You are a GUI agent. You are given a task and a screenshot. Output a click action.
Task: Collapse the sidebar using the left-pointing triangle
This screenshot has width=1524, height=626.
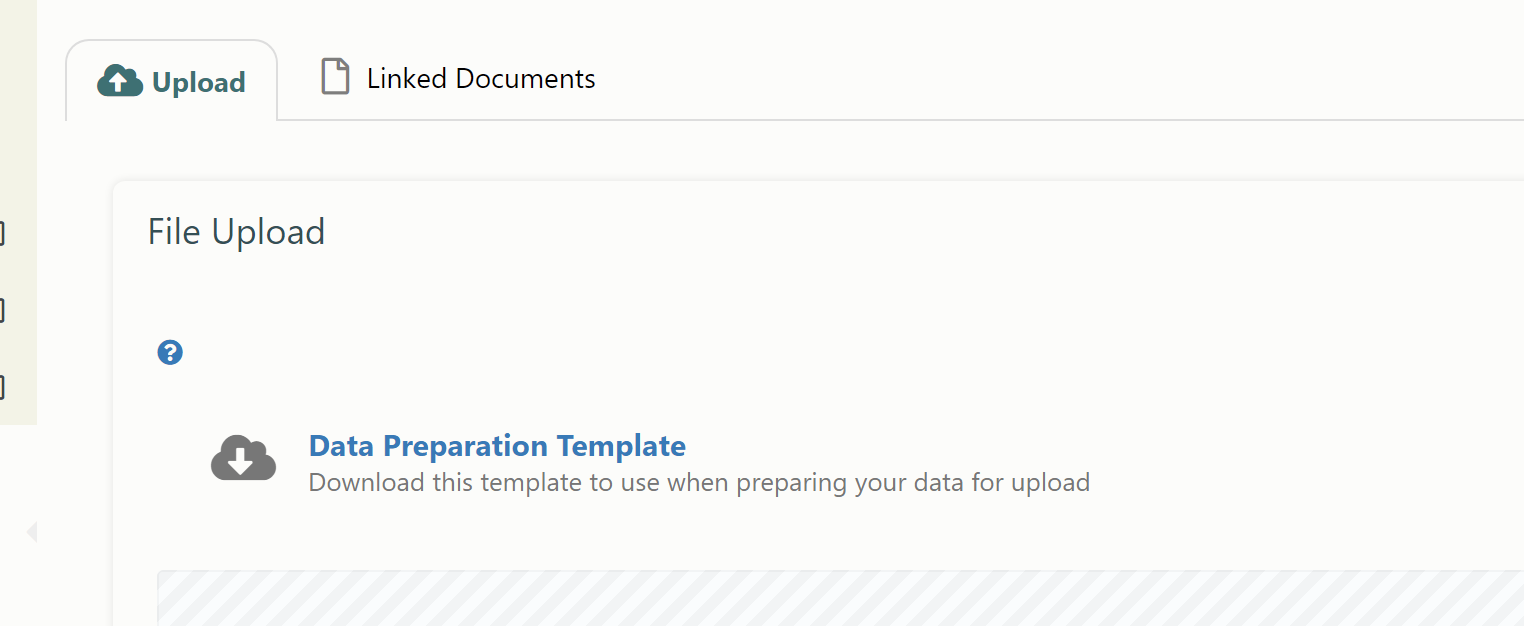(31, 531)
